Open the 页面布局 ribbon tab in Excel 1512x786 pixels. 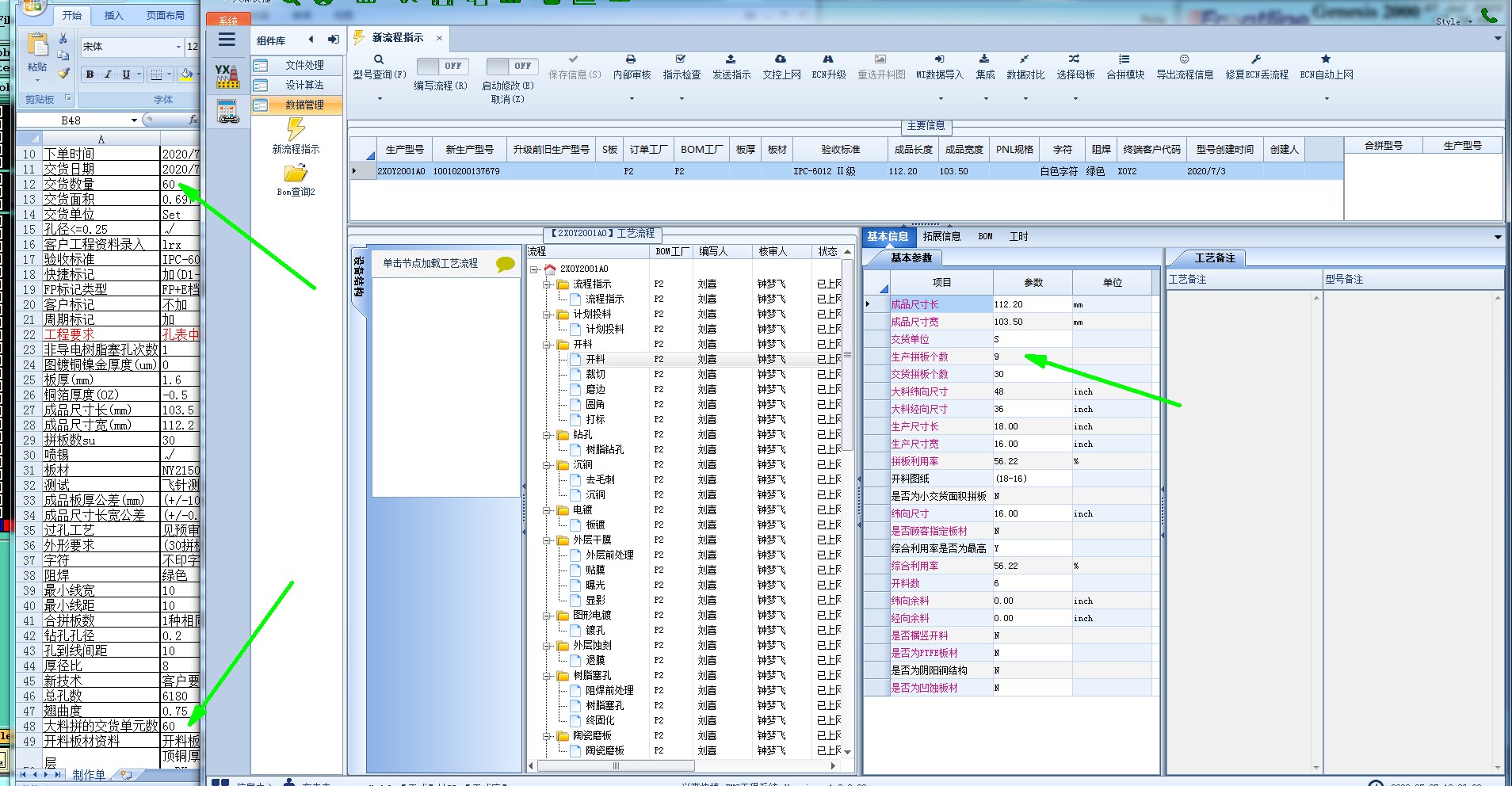(x=166, y=15)
